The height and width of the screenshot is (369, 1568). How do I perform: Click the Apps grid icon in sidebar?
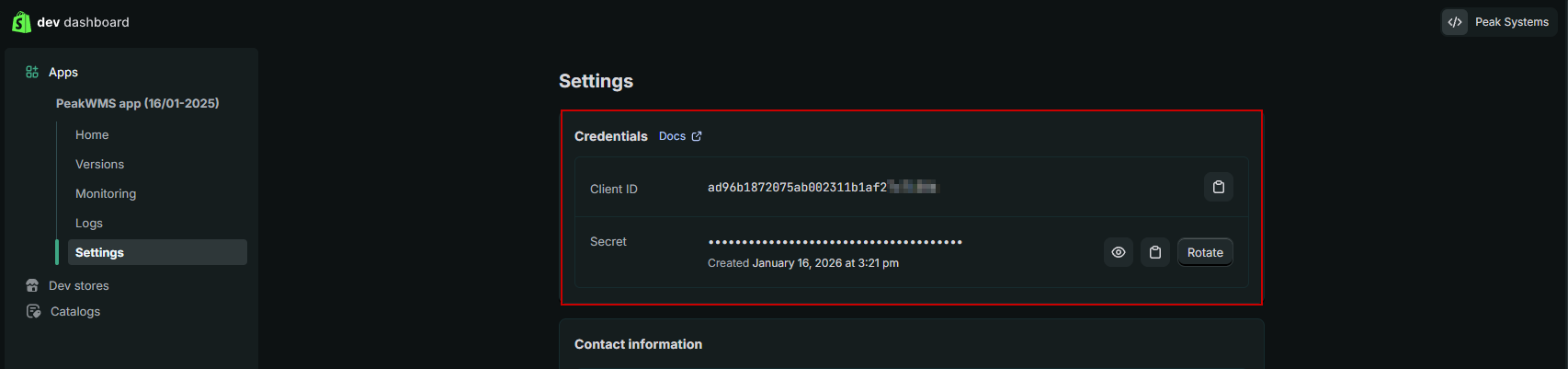(x=32, y=72)
